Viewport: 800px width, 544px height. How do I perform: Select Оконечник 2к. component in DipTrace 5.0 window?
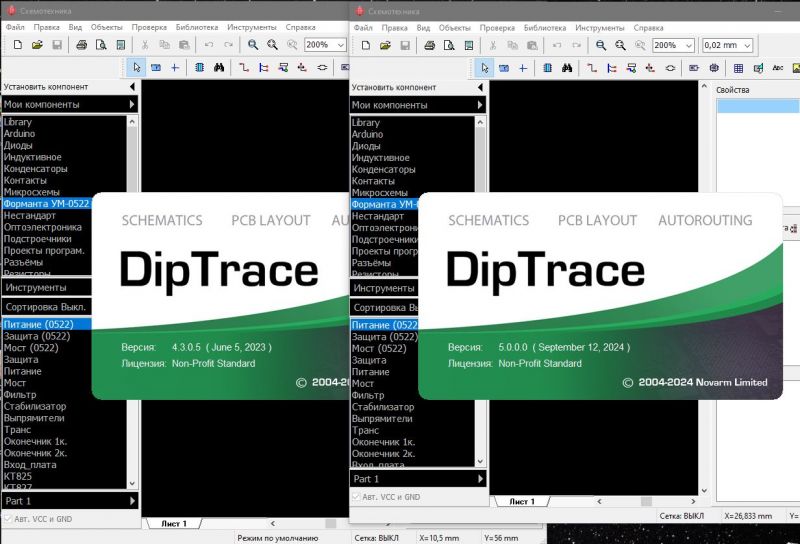pyautogui.click(x=383, y=453)
